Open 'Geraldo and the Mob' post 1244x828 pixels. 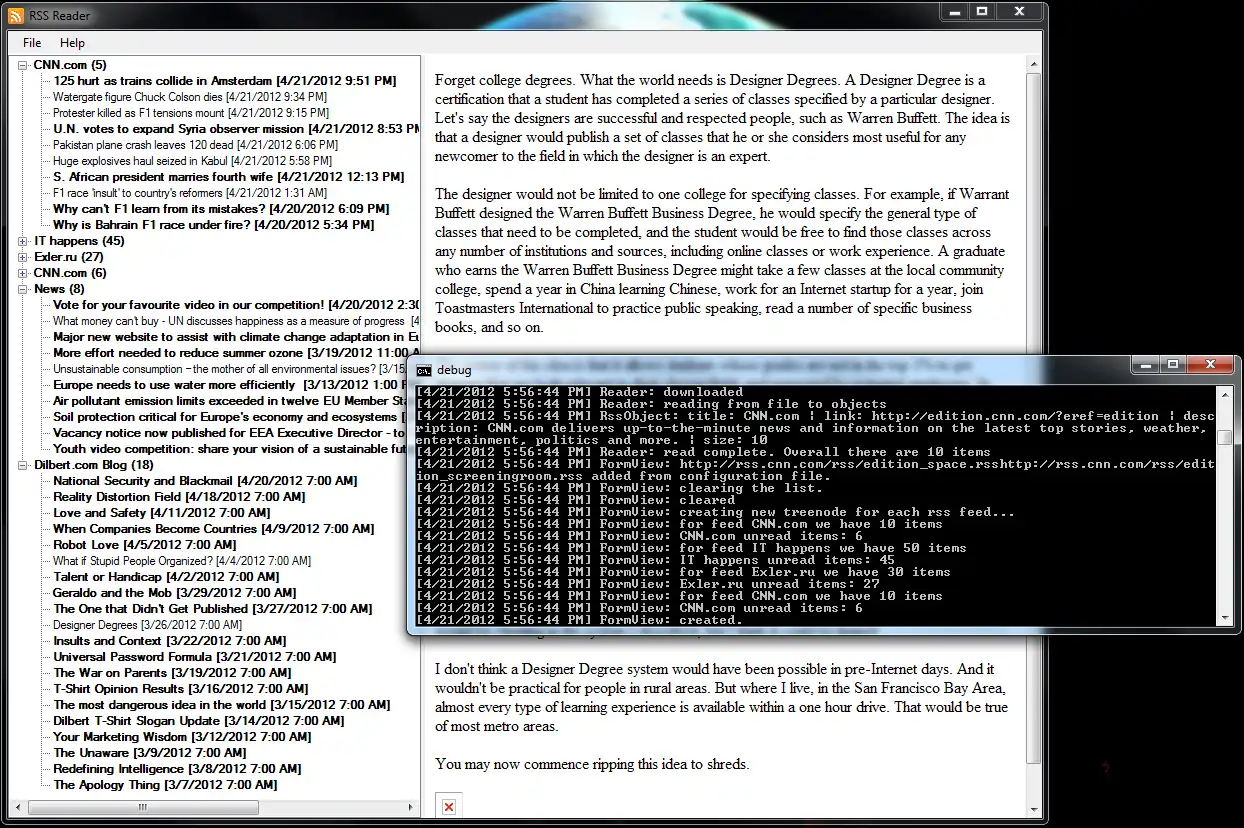(175, 593)
